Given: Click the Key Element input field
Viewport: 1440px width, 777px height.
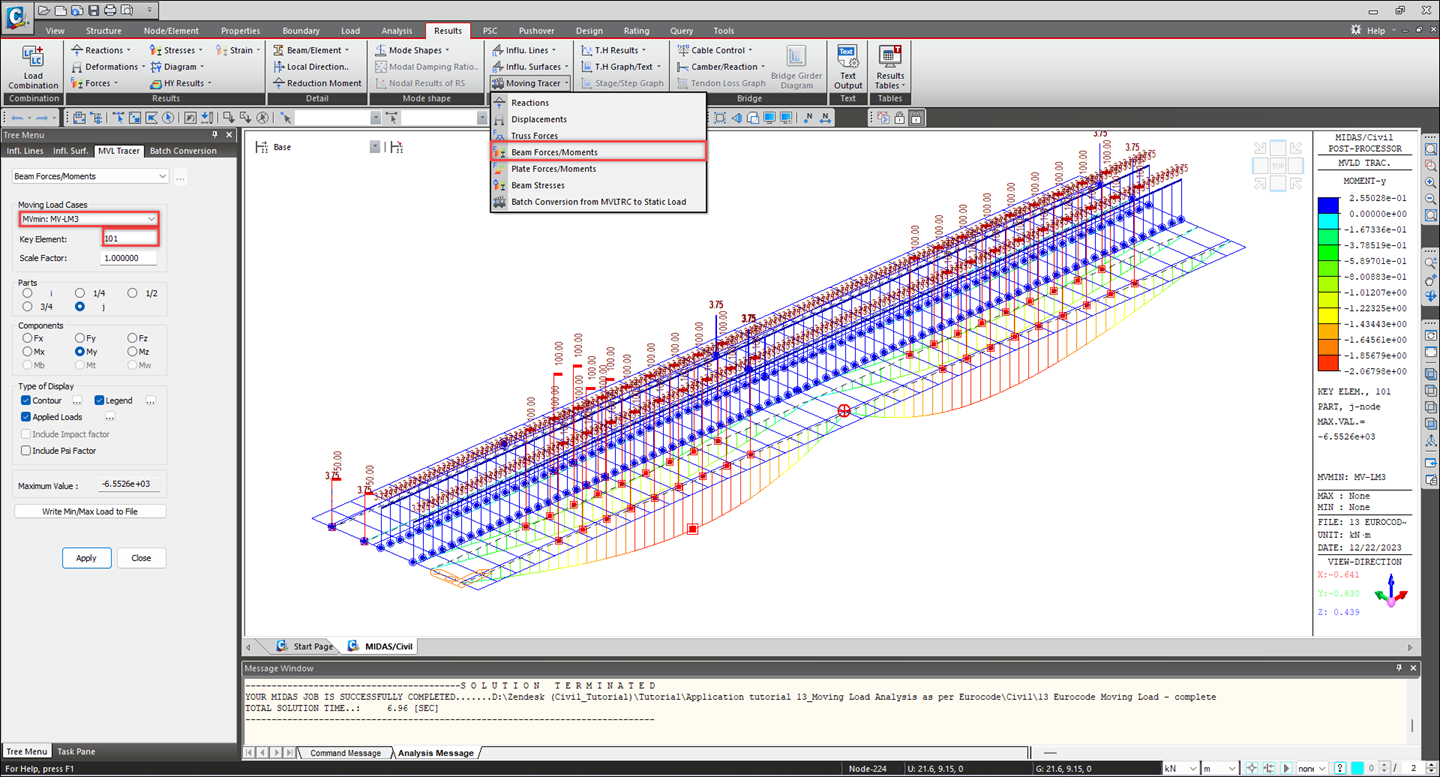Looking at the screenshot, I should click(x=130, y=239).
